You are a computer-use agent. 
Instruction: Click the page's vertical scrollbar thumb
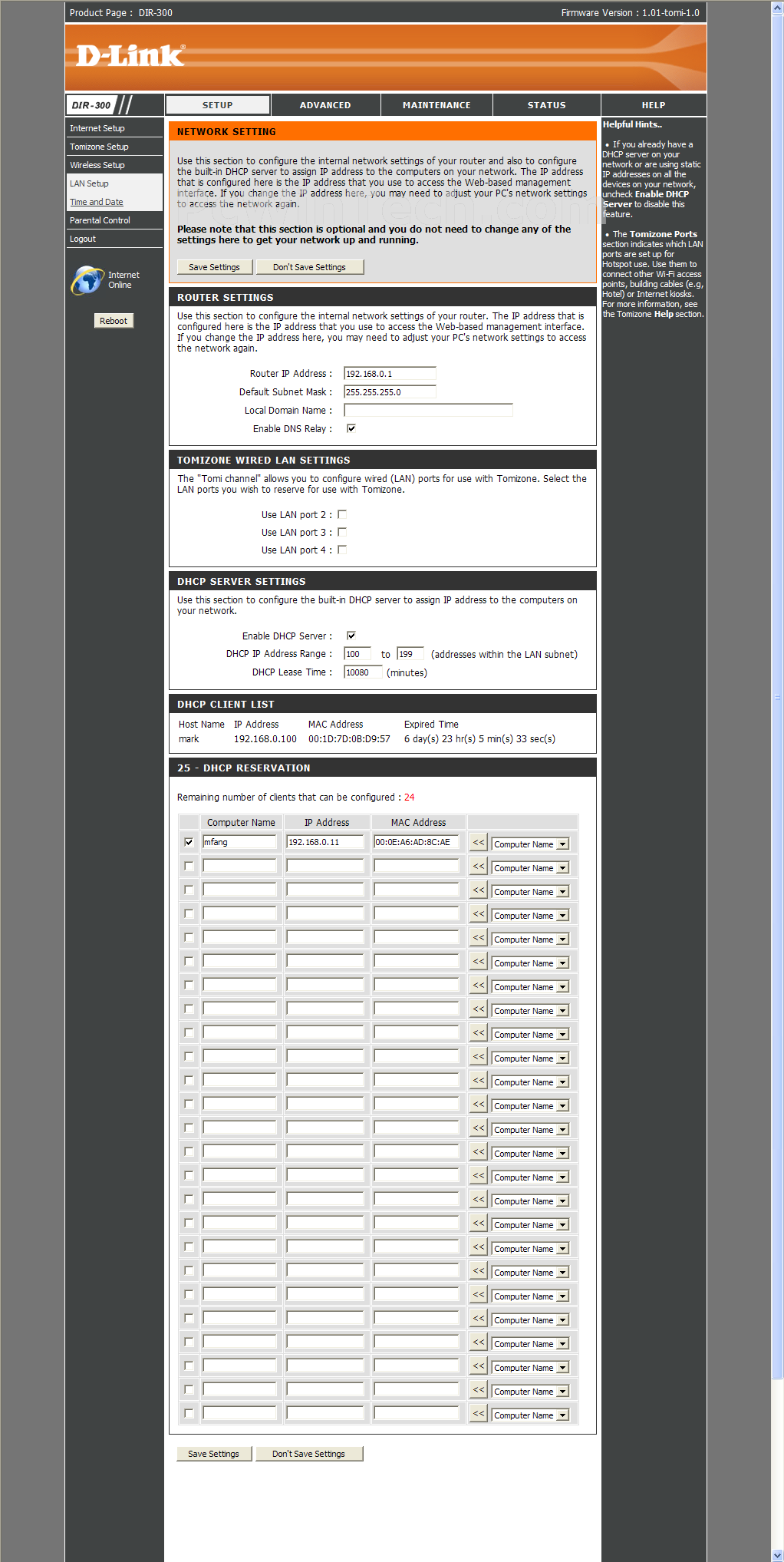pyautogui.click(x=777, y=698)
